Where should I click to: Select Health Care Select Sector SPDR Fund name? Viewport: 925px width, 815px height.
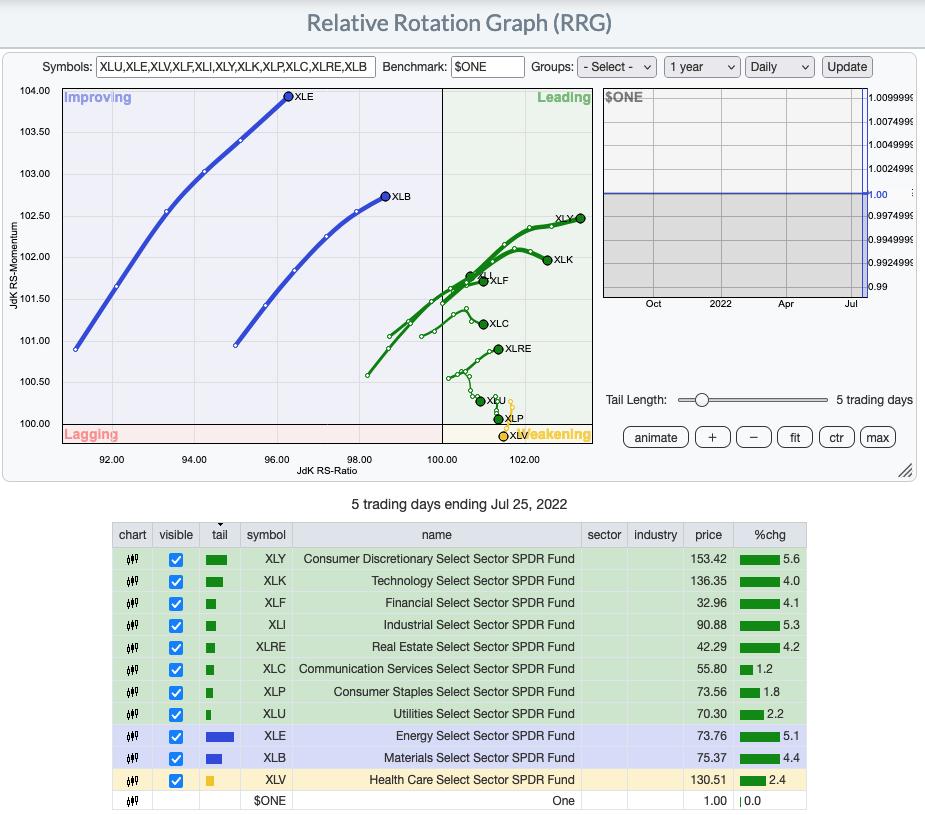pos(472,780)
